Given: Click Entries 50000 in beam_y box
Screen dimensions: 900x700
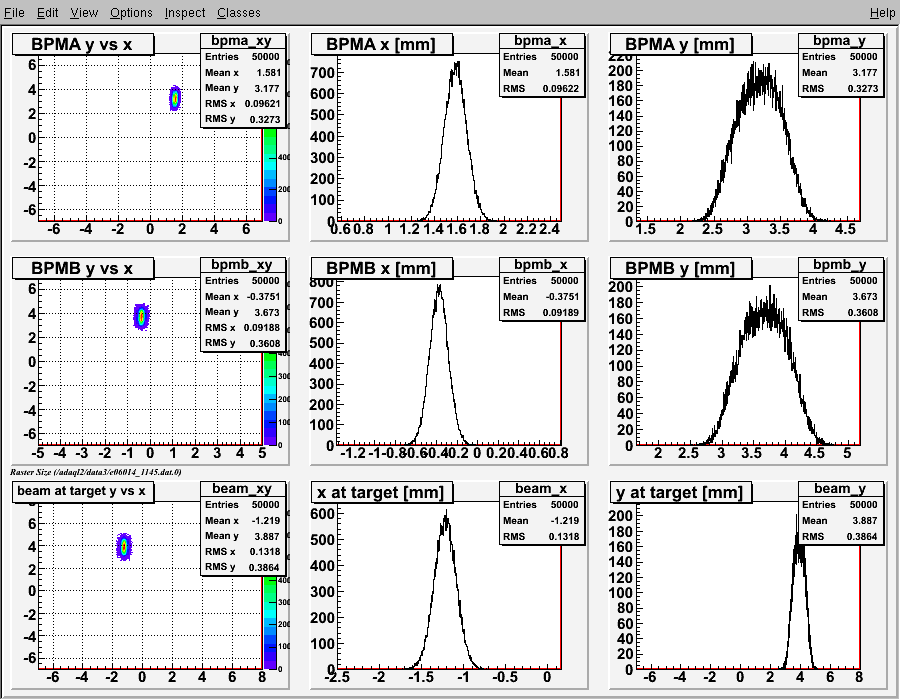Looking at the screenshot, I should pyautogui.click(x=840, y=505).
